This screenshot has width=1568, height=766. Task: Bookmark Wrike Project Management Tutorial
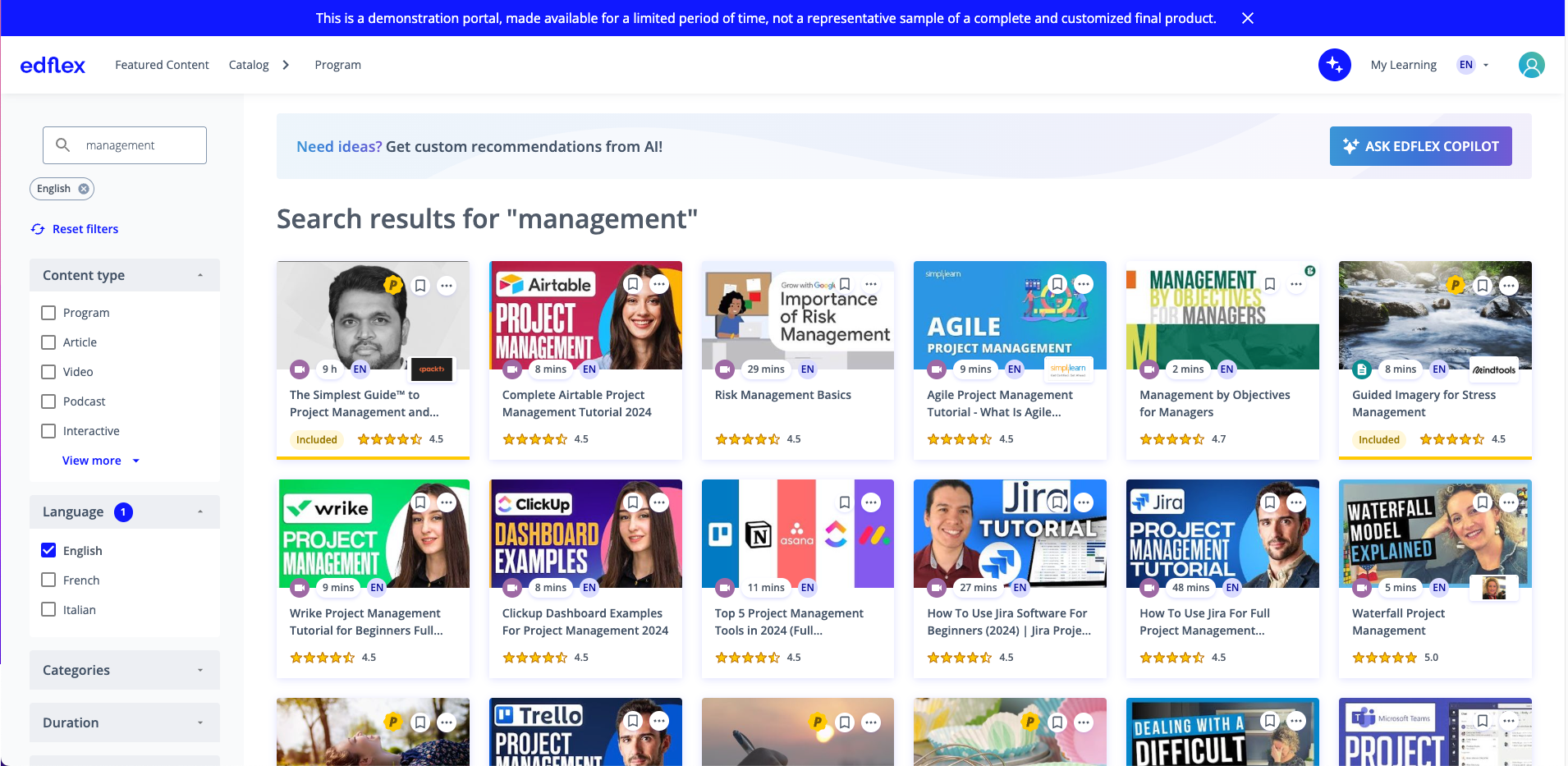click(x=420, y=502)
